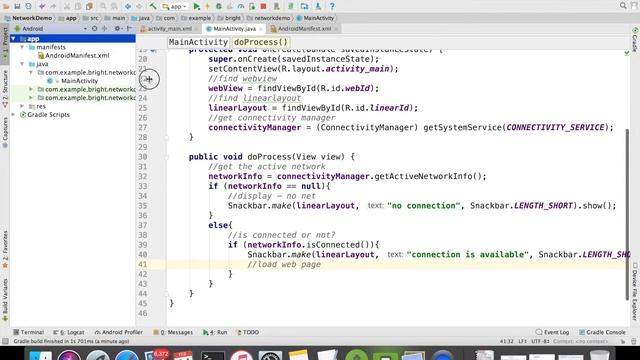The image size is (640, 360).
Task: Click the Save All toolbar icon
Action: [18, 6]
